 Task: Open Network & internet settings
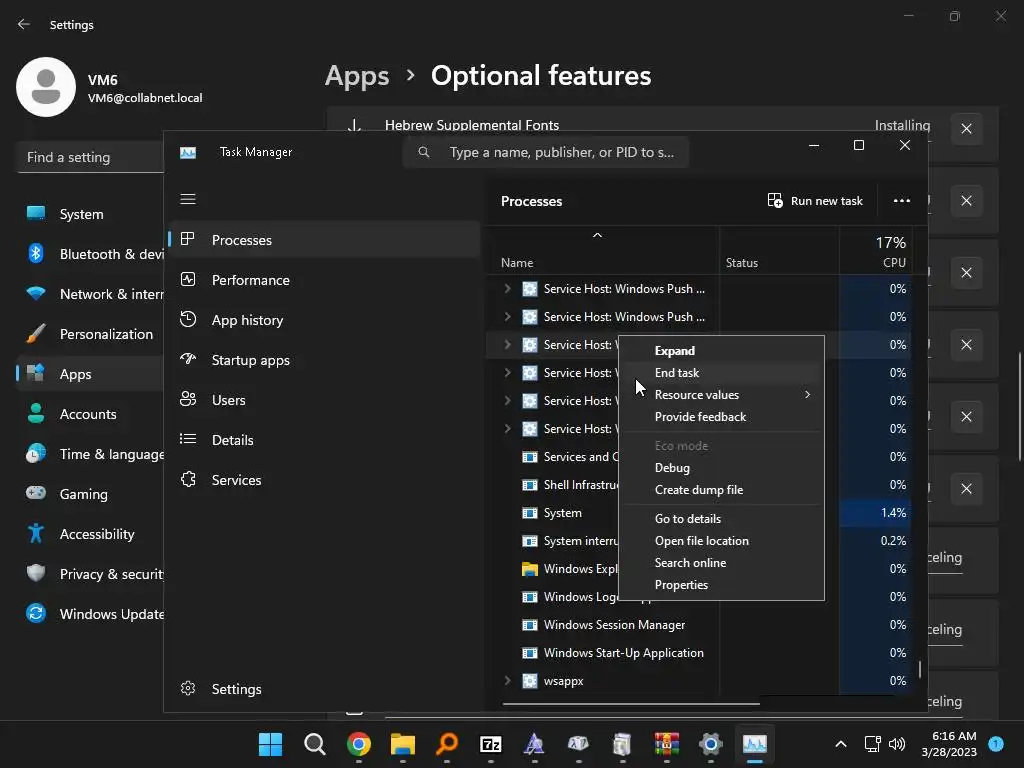[x=90, y=294]
